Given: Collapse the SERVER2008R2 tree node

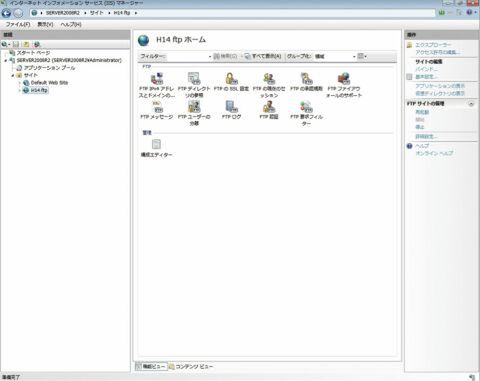Looking at the screenshot, I should 6,61.
